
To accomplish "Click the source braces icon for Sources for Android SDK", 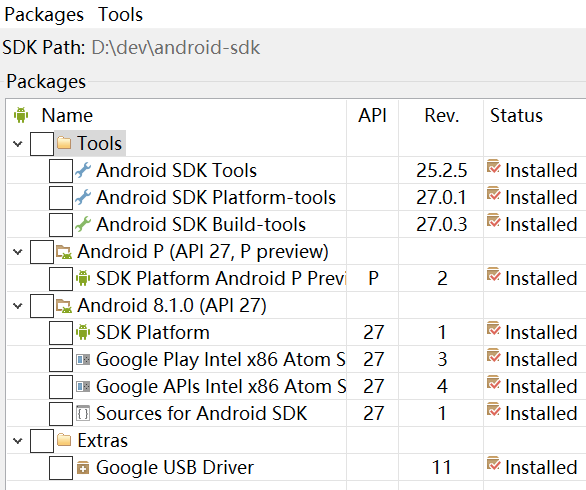I will coord(83,413).
